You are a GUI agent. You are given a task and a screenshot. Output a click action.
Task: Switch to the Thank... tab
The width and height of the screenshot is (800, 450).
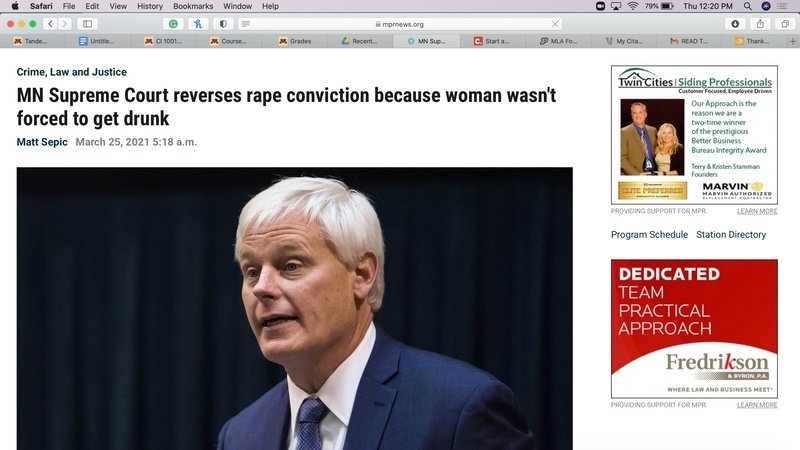coord(754,41)
